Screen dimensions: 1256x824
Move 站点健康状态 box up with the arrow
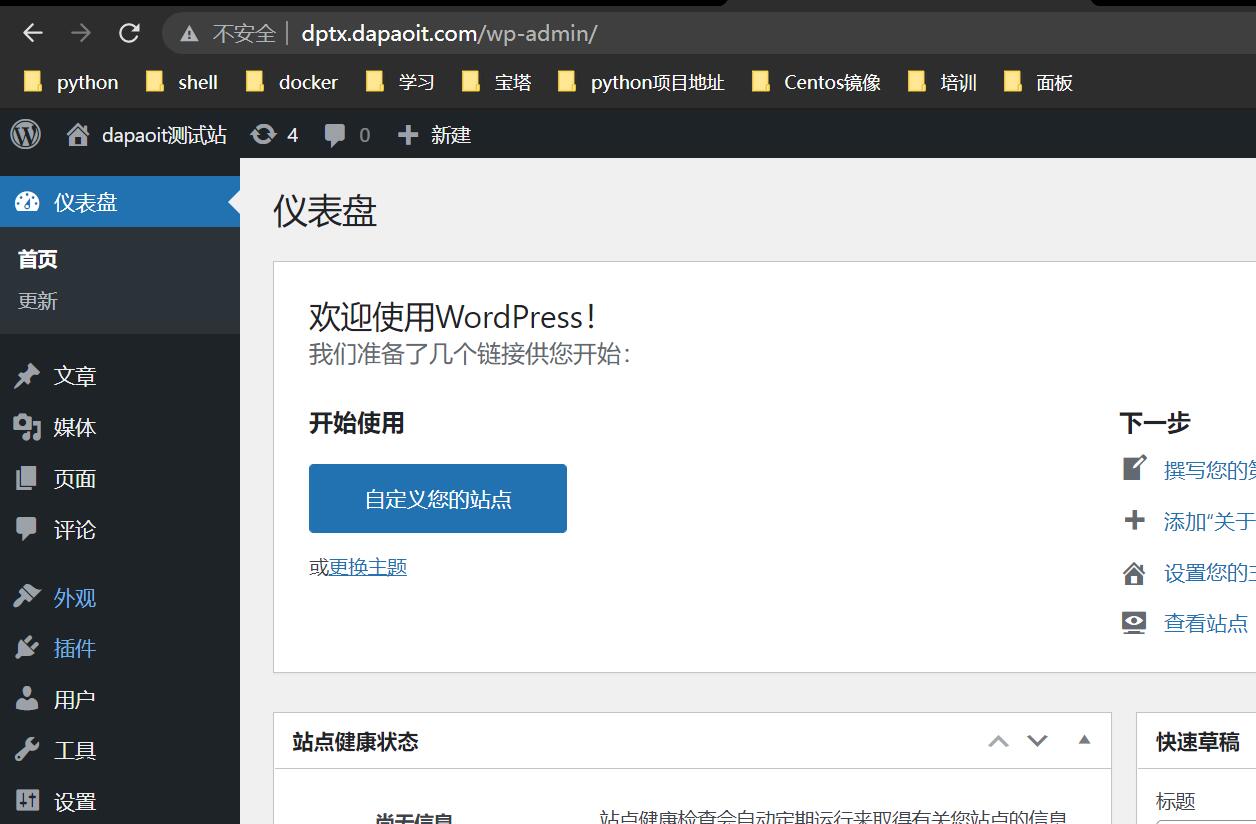[x=998, y=741]
